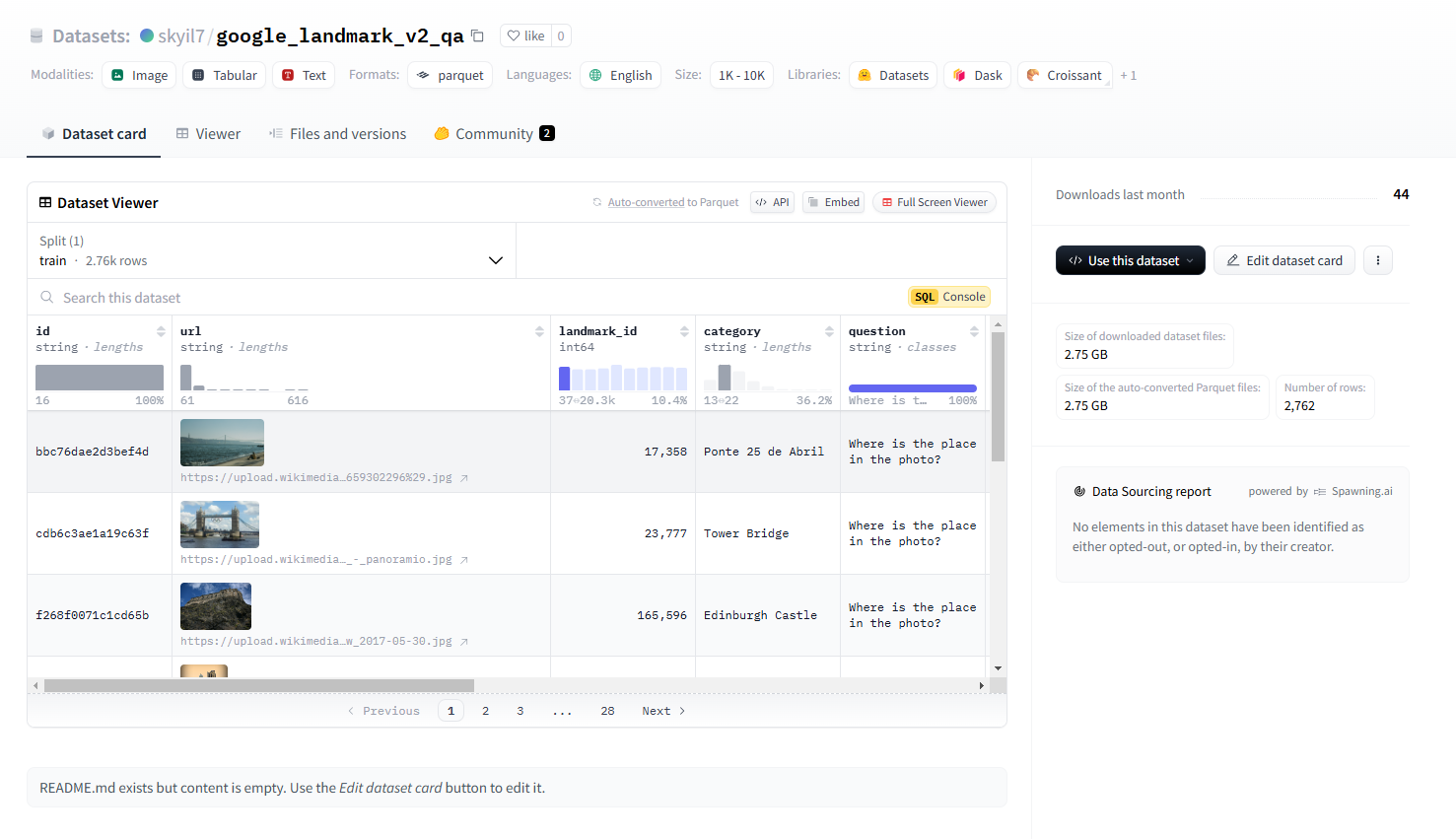The height and width of the screenshot is (839, 1456).
Task: Click the landmark_id histogram first bar
Action: (565, 378)
